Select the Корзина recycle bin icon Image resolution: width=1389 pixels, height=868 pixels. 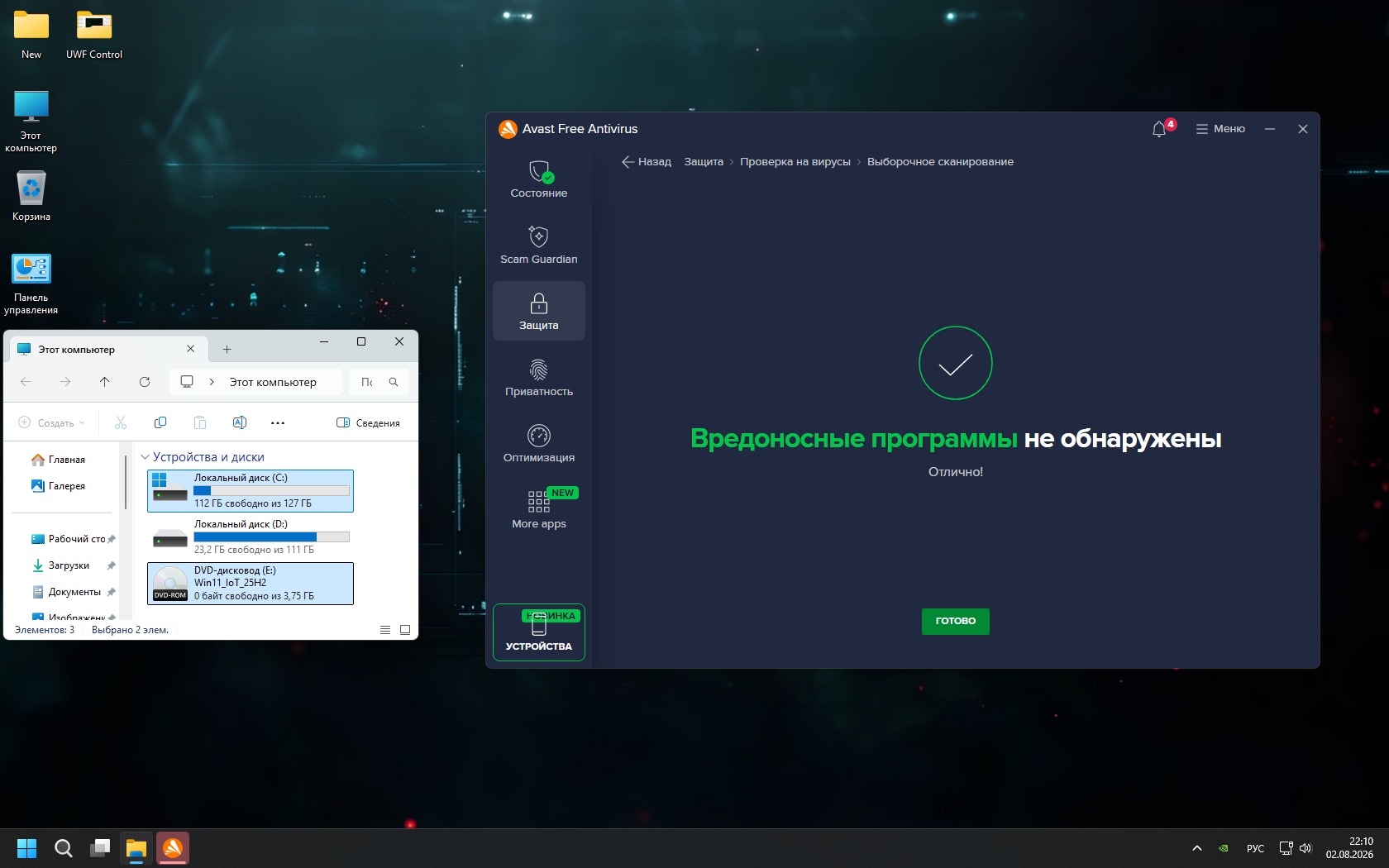[31, 196]
